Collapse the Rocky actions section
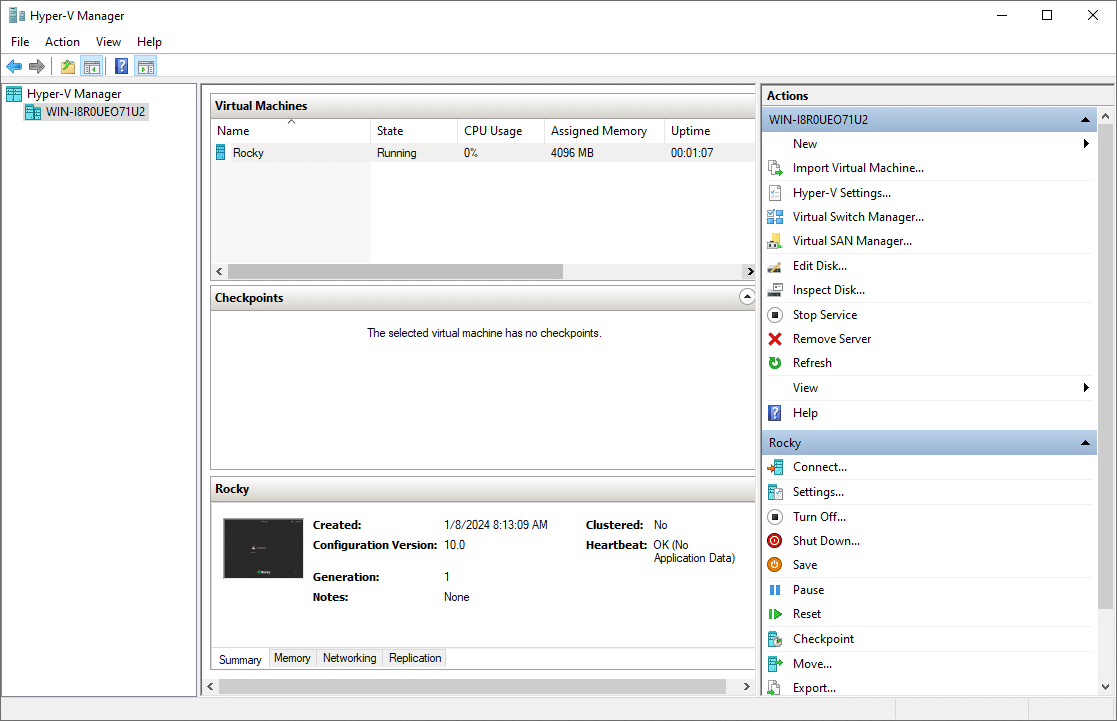The height and width of the screenshot is (721, 1117). pos(1085,443)
